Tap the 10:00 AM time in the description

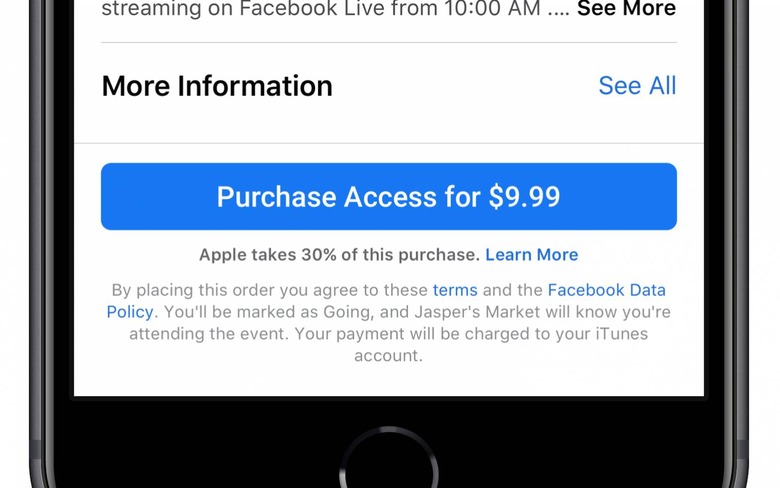tap(492, 8)
